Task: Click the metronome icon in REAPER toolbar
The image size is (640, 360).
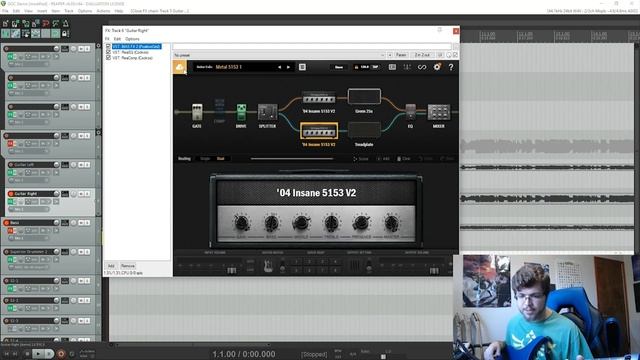Action: click(65, 23)
